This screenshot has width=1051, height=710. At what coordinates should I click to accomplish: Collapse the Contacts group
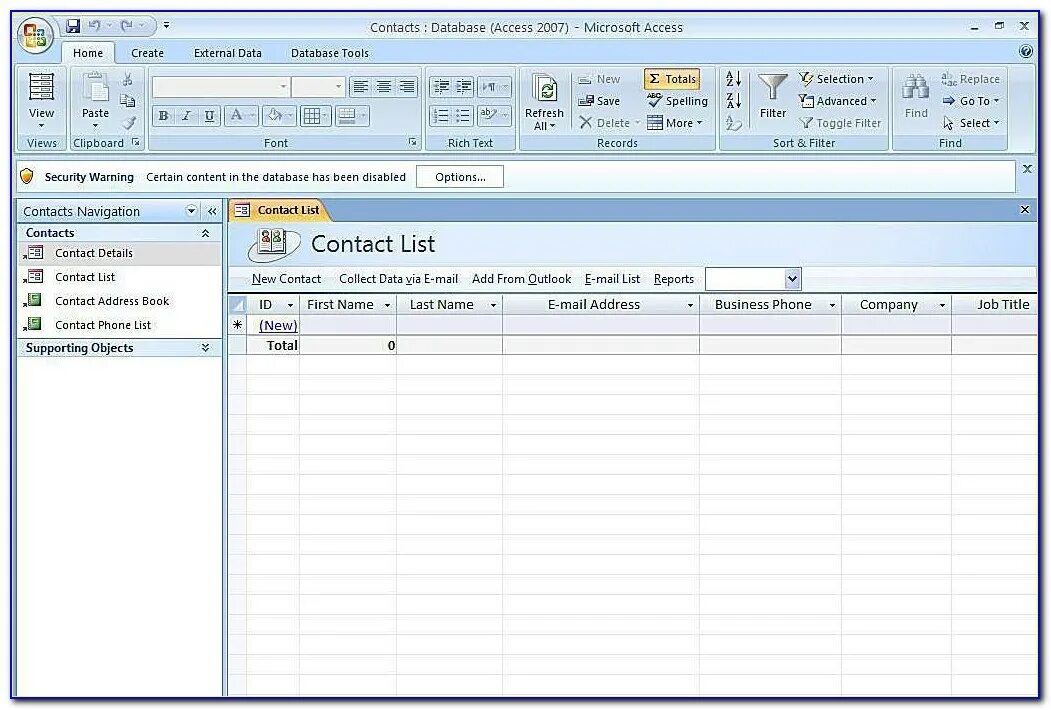pos(205,233)
